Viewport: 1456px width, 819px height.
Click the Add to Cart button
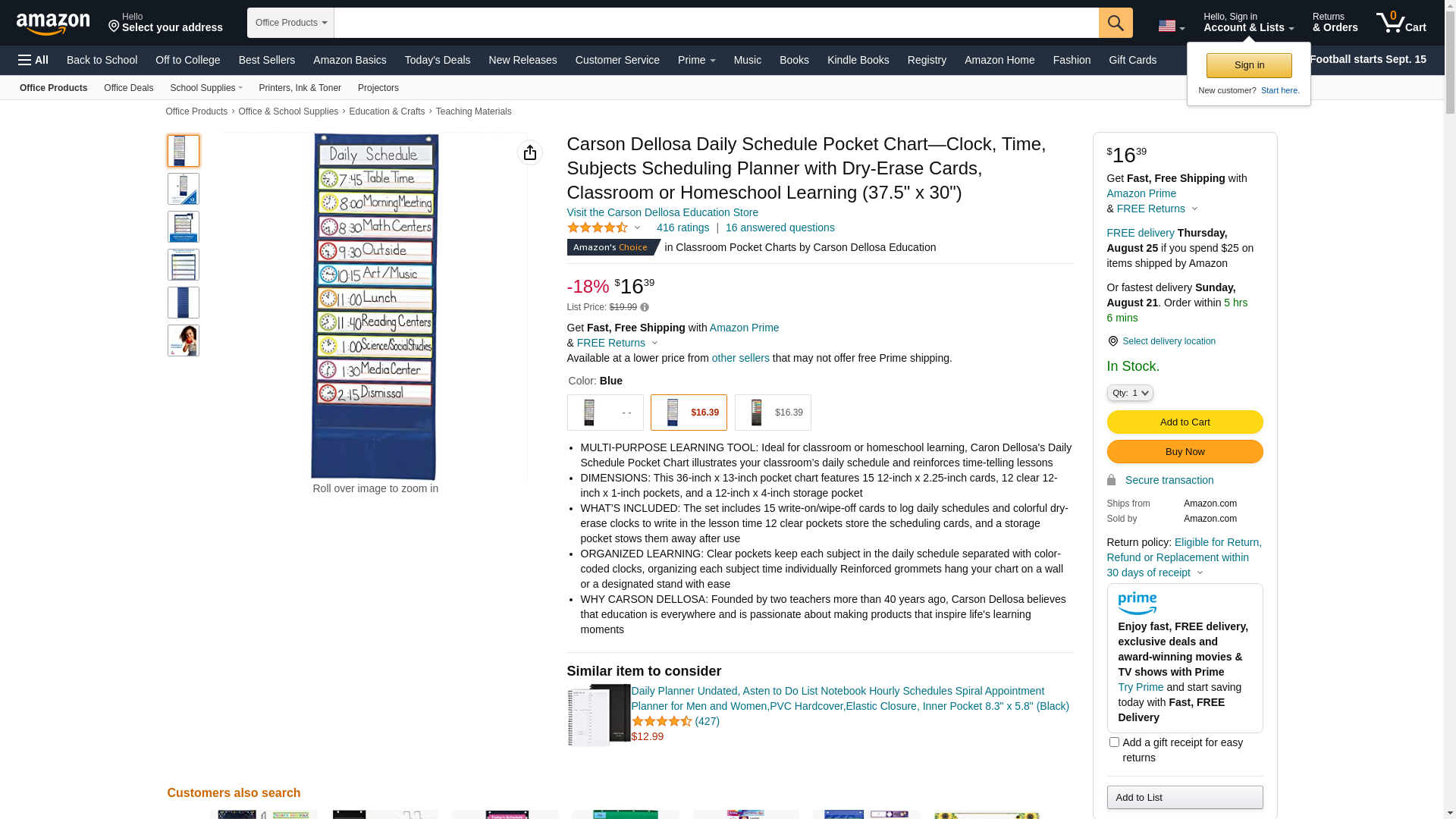coord(1184,422)
